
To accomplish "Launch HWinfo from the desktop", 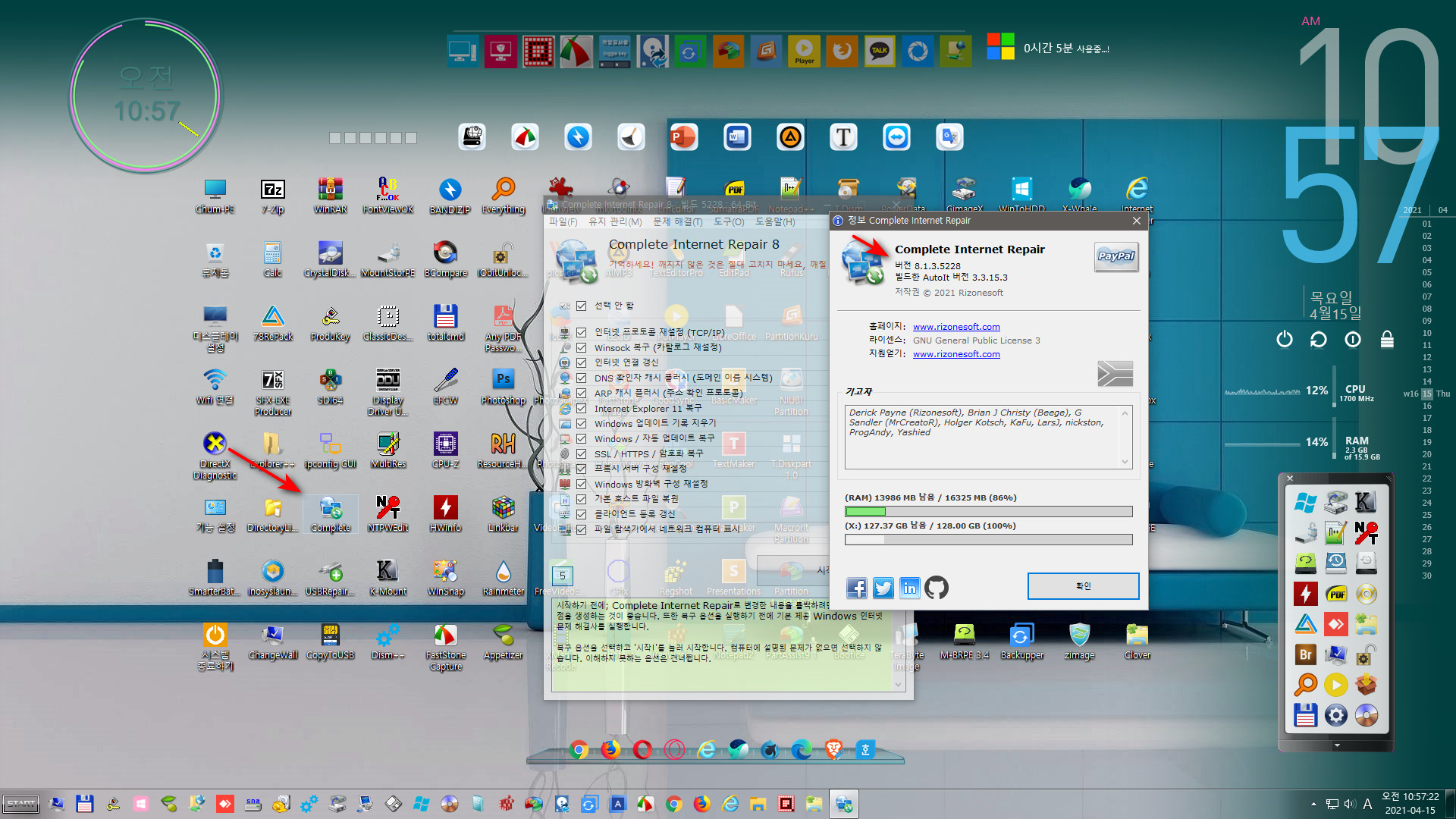I will point(446,514).
